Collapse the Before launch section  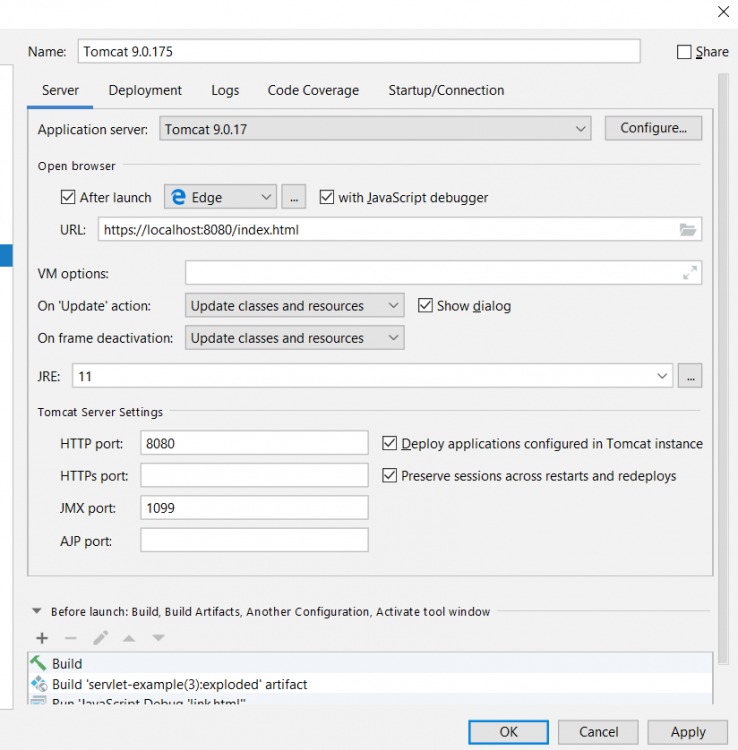click(x=36, y=611)
